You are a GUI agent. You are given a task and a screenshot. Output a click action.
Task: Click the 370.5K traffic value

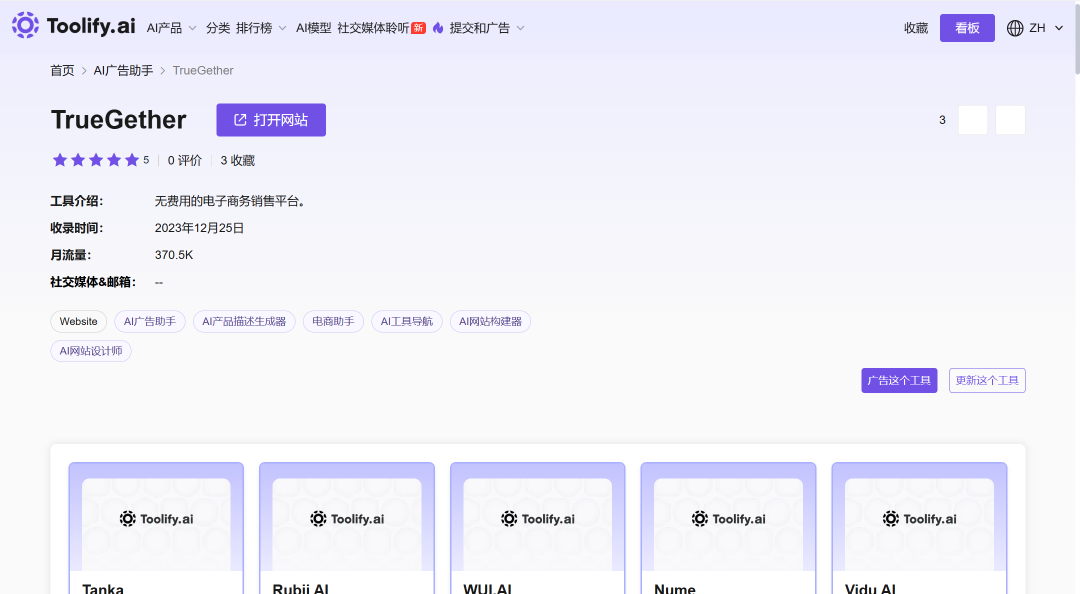point(174,255)
